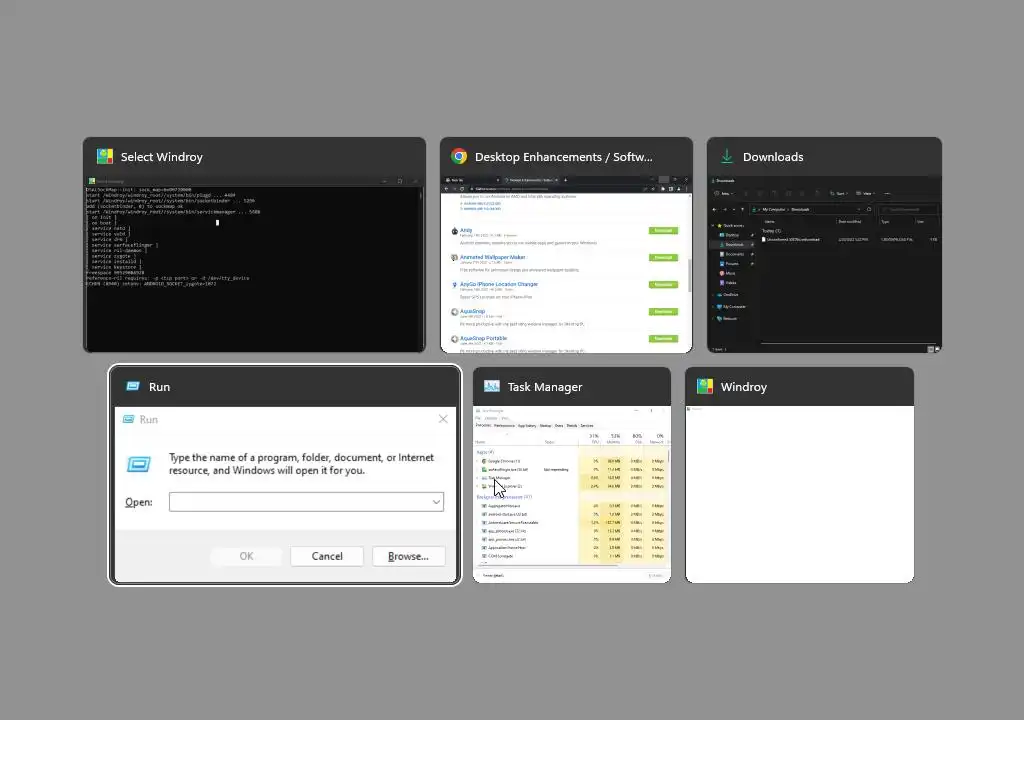Click the green download arrow icon beside Downloads
1024x768 pixels.
tap(727, 156)
